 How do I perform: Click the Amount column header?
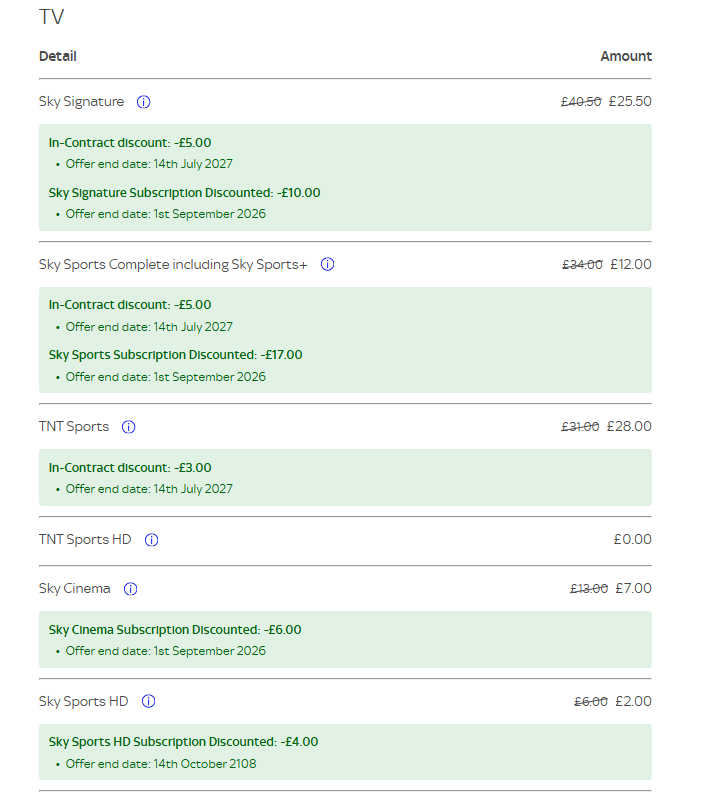tap(626, 56)
